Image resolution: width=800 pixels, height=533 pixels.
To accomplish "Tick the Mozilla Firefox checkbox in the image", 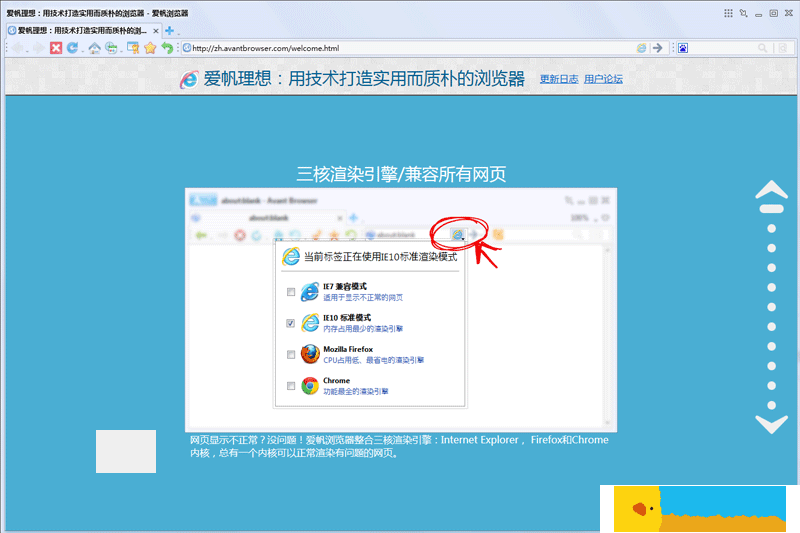I will pos(291,354).
